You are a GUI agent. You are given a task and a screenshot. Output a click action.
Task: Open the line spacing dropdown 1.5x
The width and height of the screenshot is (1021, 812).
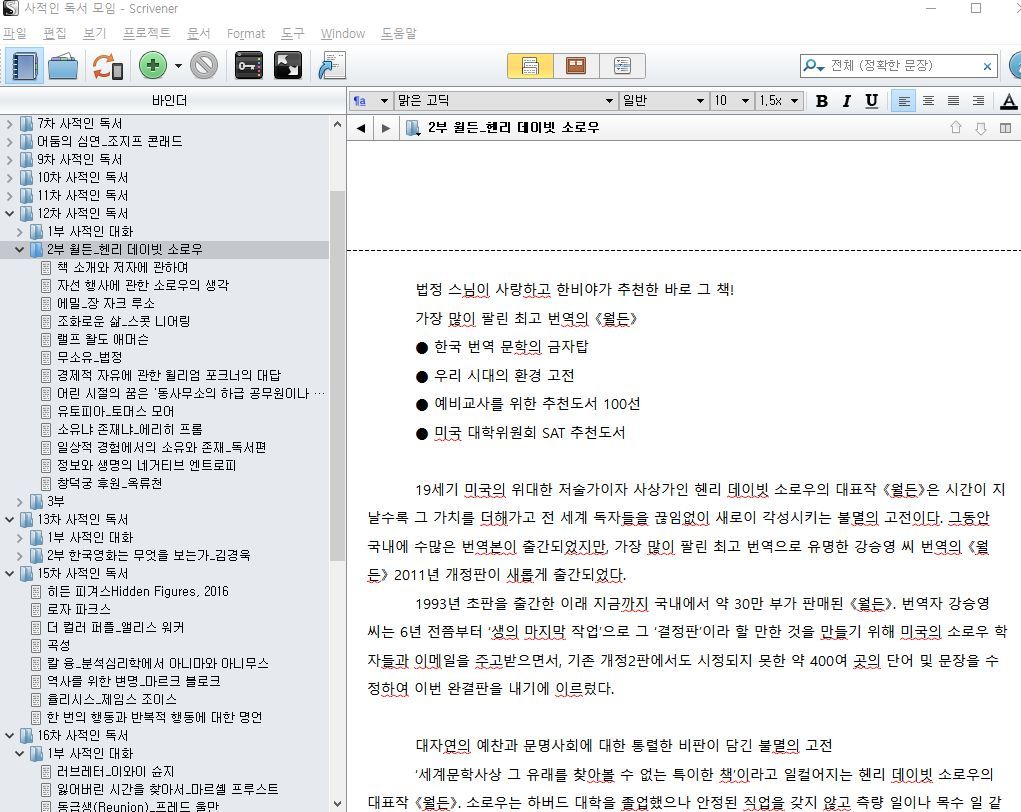[779, 101]
